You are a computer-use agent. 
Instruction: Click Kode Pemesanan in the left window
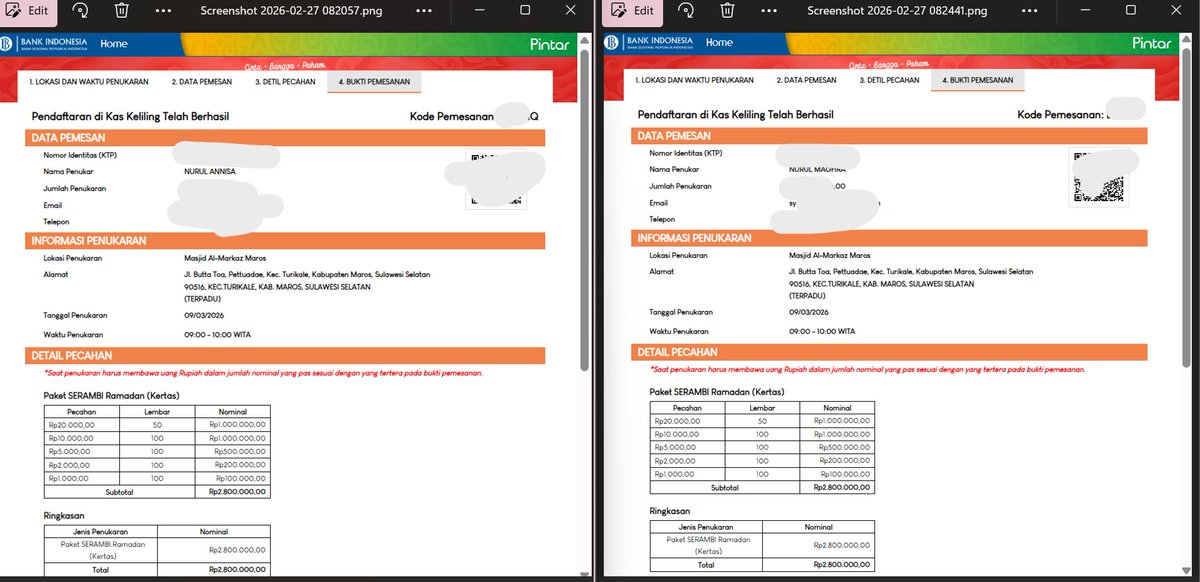click(x=452, y=117)
